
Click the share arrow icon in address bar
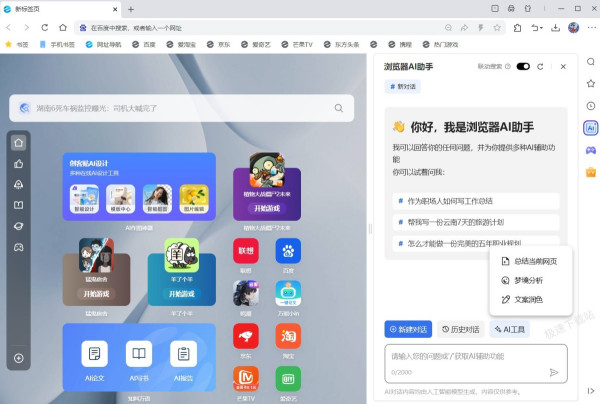coord(464,28)
